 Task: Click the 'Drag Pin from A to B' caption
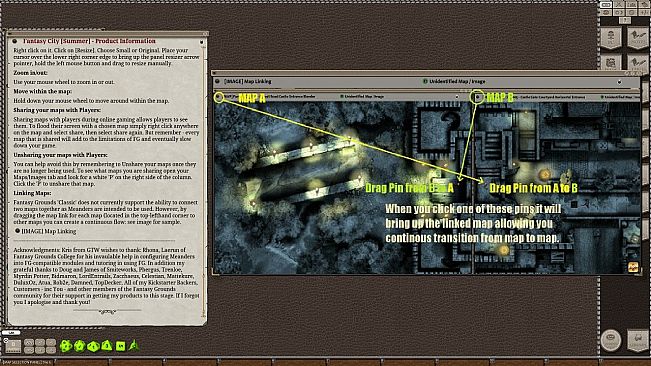pyautogui.click(x=533, y=188)
